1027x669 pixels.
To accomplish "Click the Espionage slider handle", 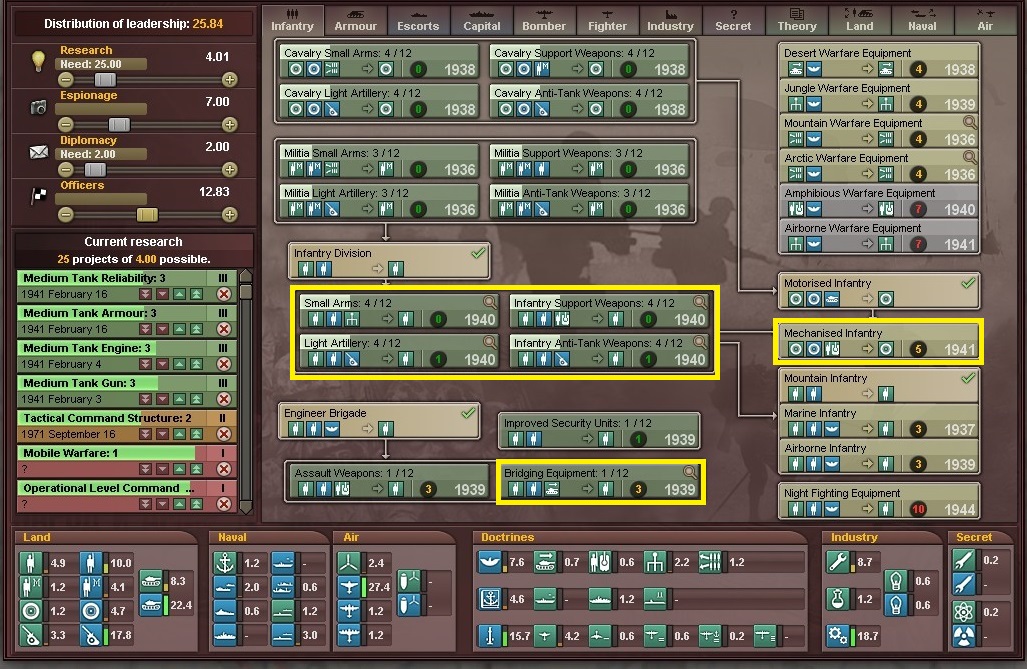I will click(x=119, y=124).
